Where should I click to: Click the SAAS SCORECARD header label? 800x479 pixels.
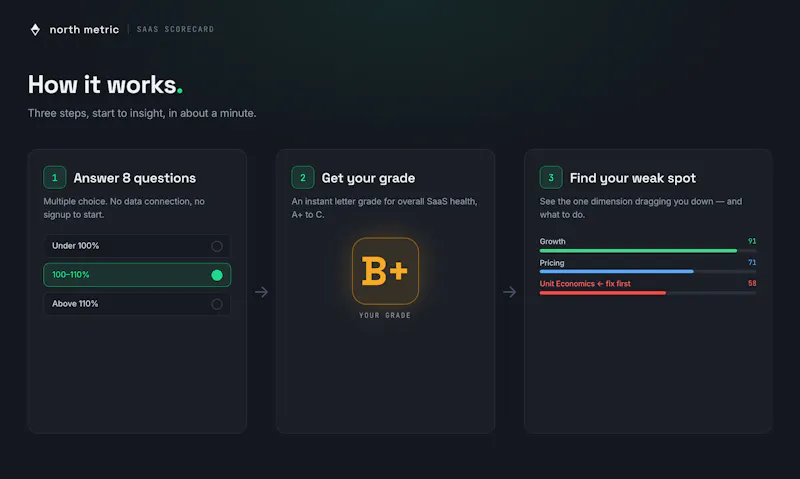(x=176, y=30)
